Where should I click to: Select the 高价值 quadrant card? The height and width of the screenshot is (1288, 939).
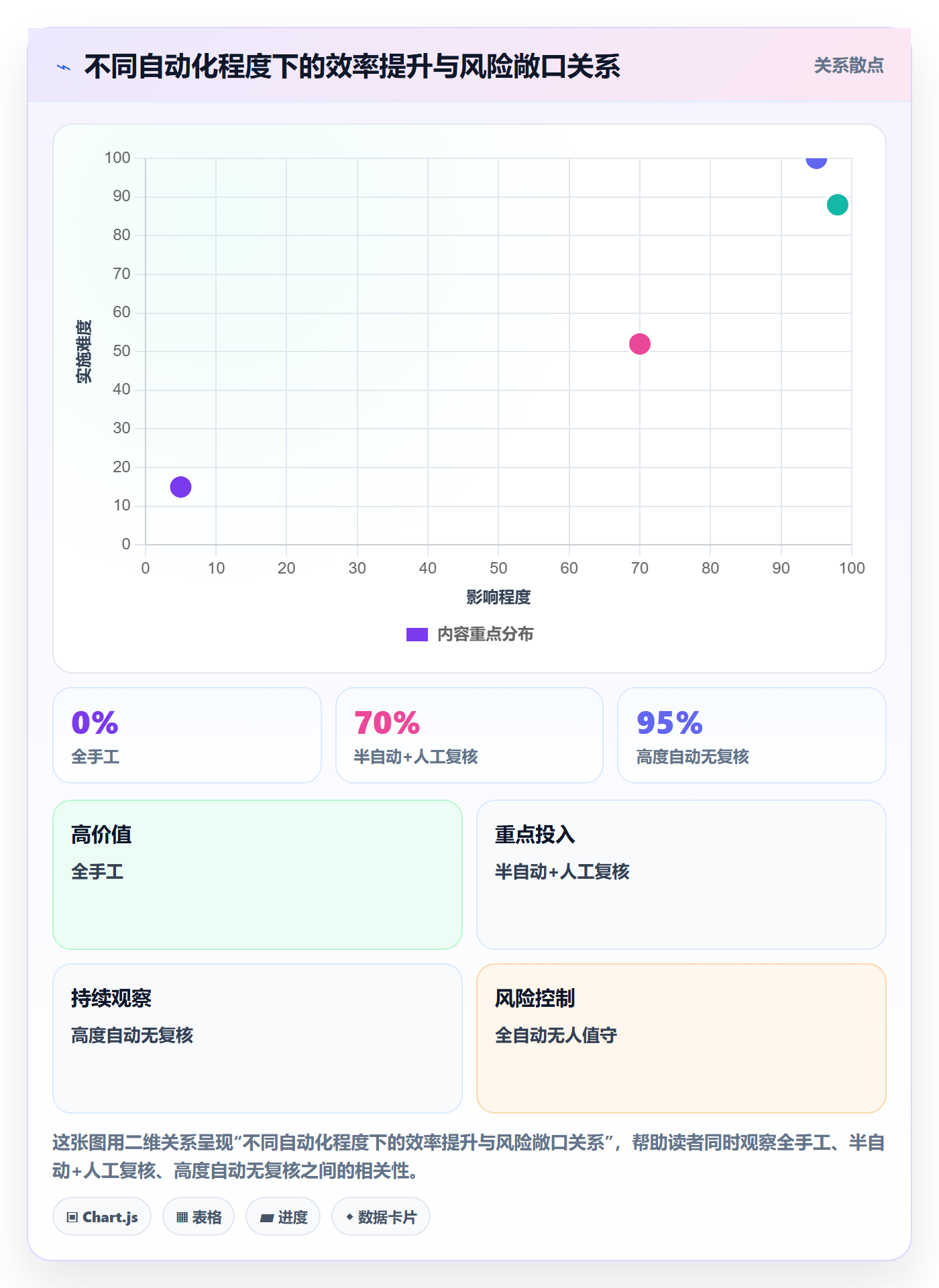tap(258, 875)
